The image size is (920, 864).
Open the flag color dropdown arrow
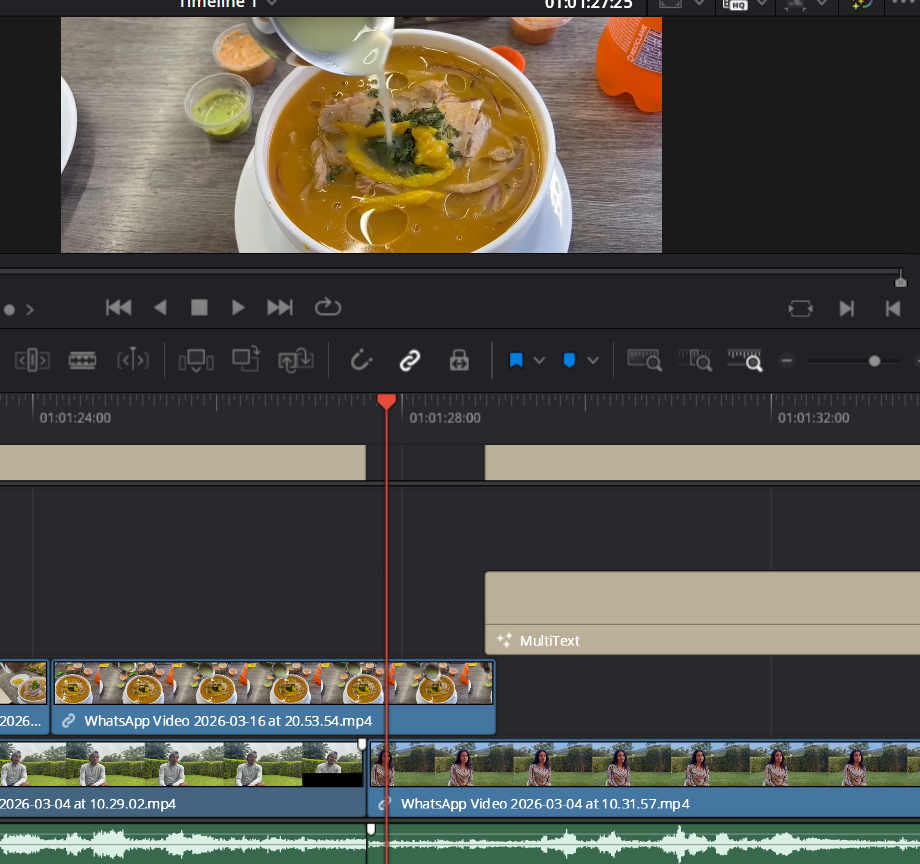coord(540,360)
